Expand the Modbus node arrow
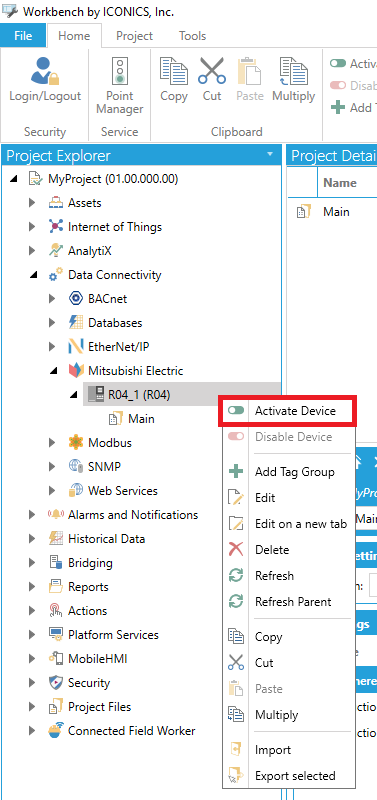The height and width of the screenshot is (800, 377). (x=53, y=443)
